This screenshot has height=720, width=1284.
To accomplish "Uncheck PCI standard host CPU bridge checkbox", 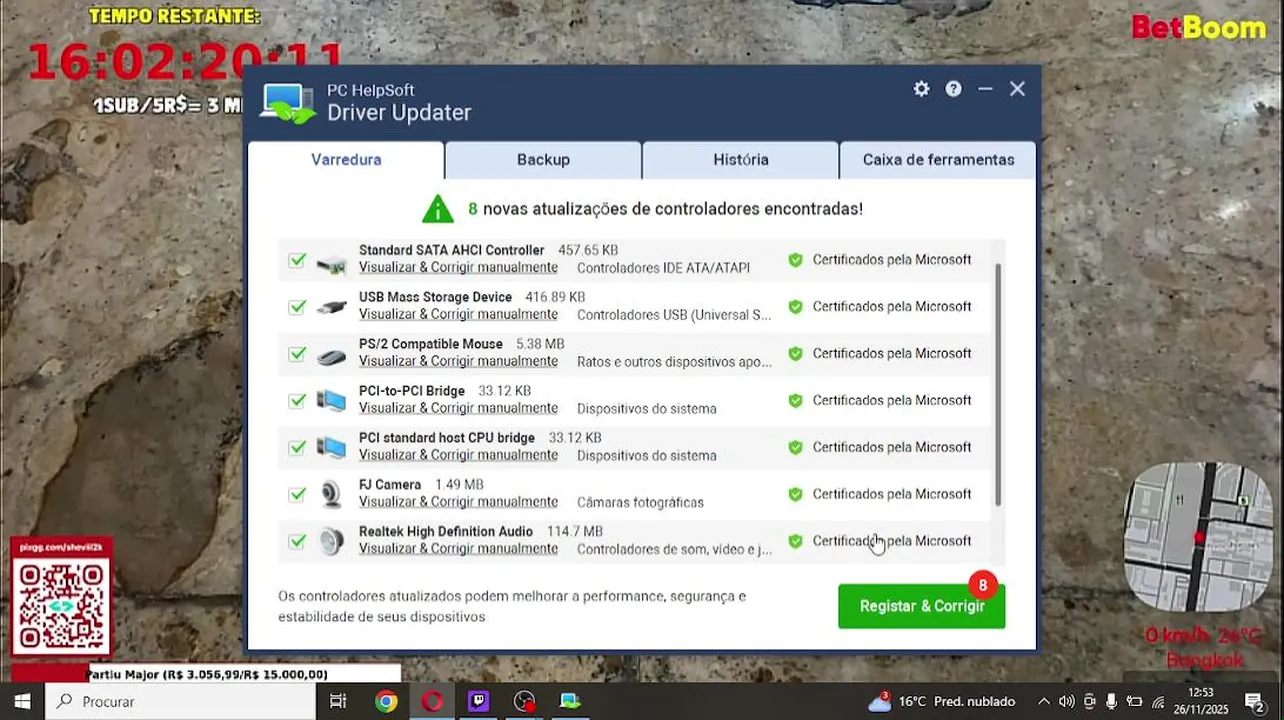I will tap(297, 448).
